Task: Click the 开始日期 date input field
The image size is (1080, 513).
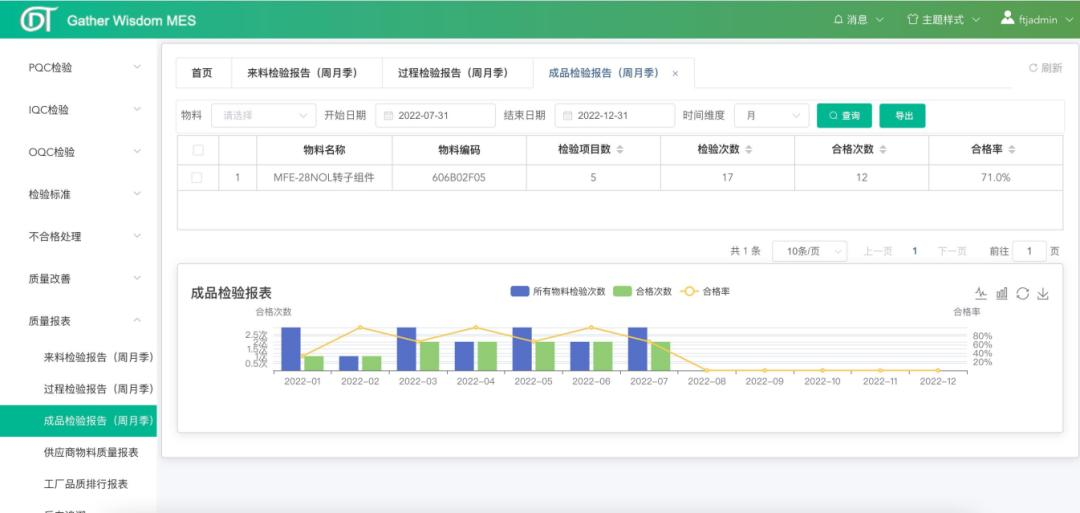Action: [x=435, y=115]
